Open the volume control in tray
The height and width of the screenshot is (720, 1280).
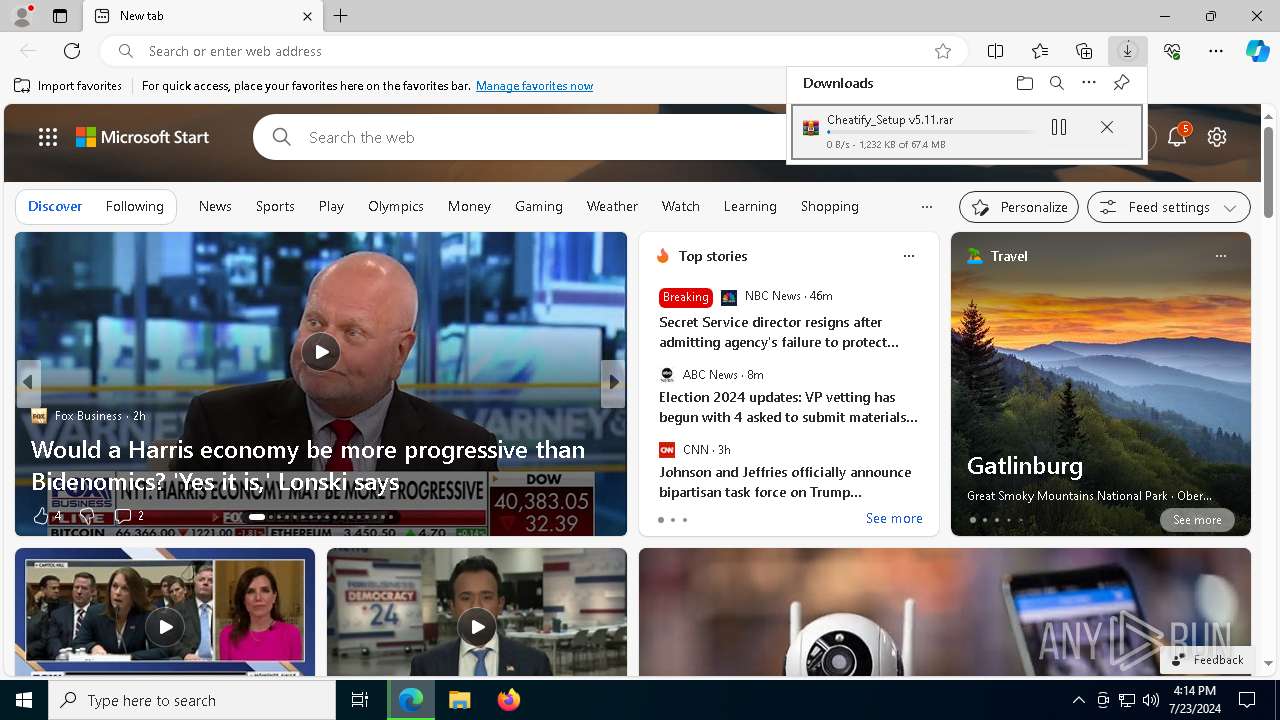(1150, 700)
